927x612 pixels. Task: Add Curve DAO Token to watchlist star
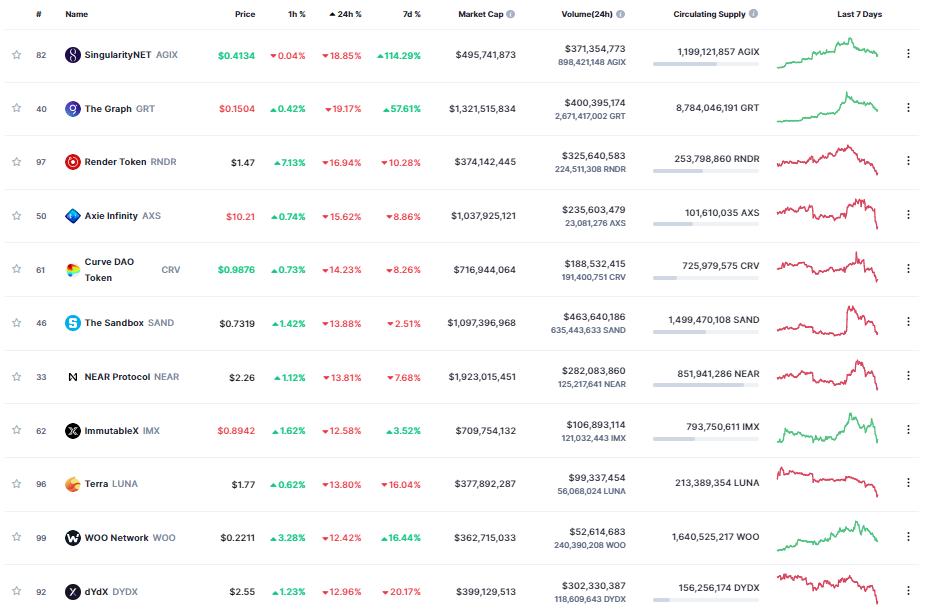point(17,268)
